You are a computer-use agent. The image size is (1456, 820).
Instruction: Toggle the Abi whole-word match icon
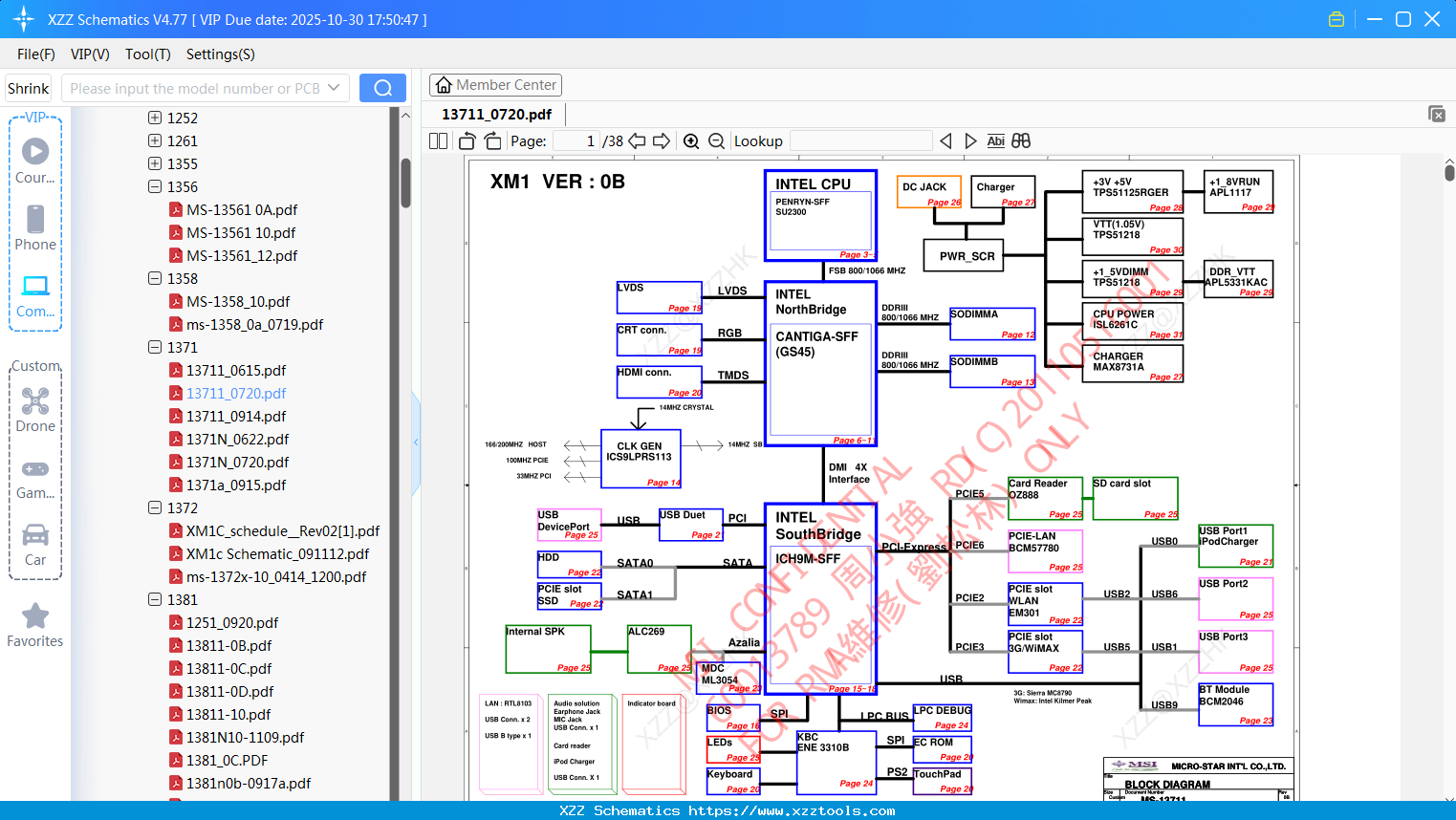click(995, 141)
